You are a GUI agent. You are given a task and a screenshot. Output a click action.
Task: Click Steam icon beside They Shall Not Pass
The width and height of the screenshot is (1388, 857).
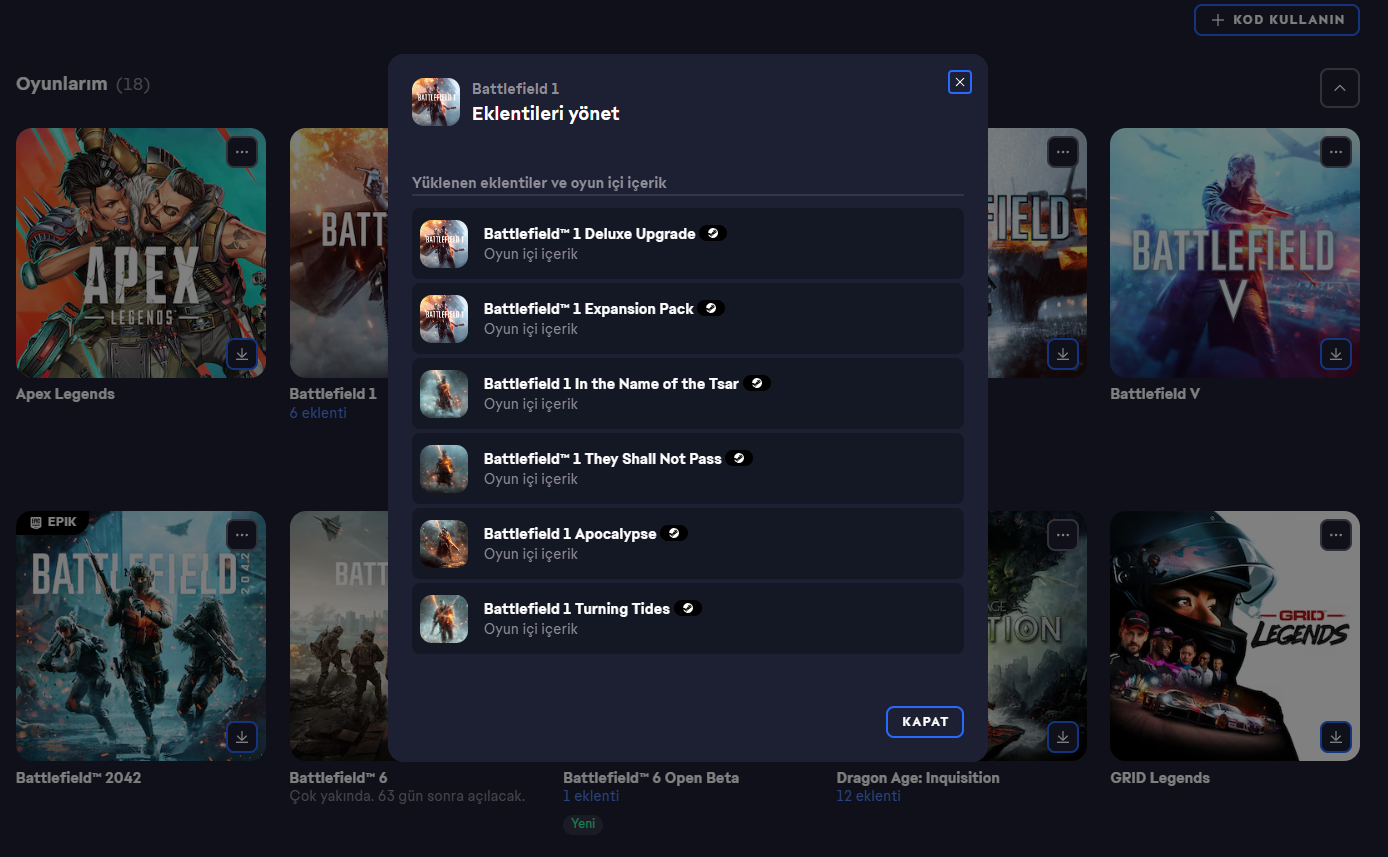coord(740,458)
